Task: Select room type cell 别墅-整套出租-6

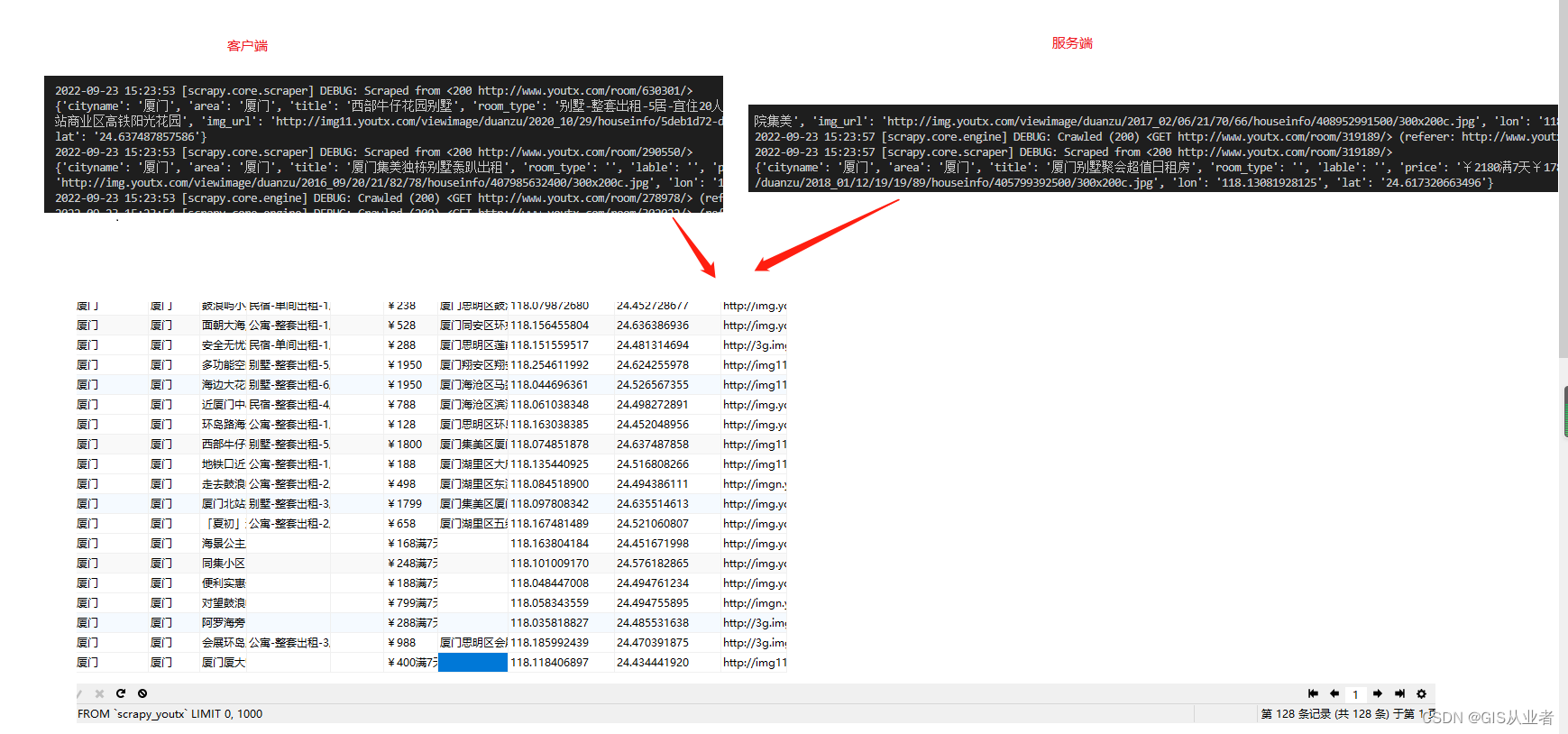Action: pyautogui.click(x=289, y=385)
